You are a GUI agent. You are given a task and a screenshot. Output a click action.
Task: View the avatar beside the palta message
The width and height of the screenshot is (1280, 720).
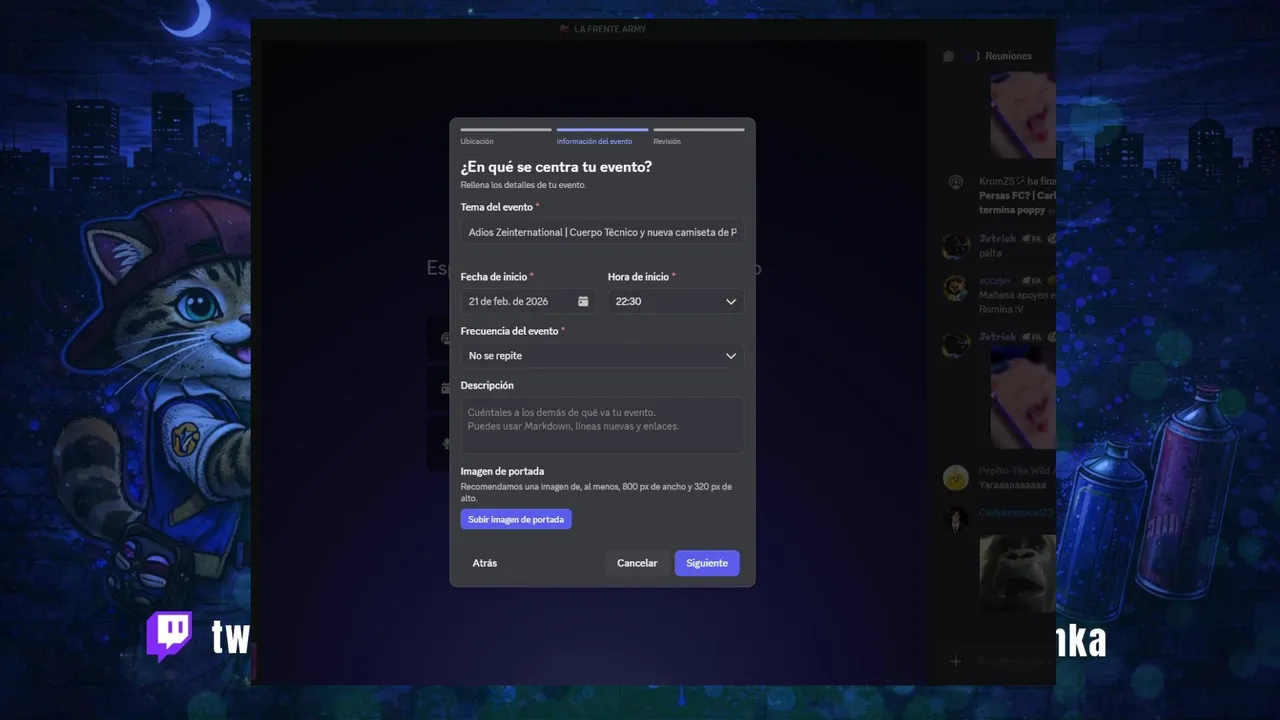point(956,246)
